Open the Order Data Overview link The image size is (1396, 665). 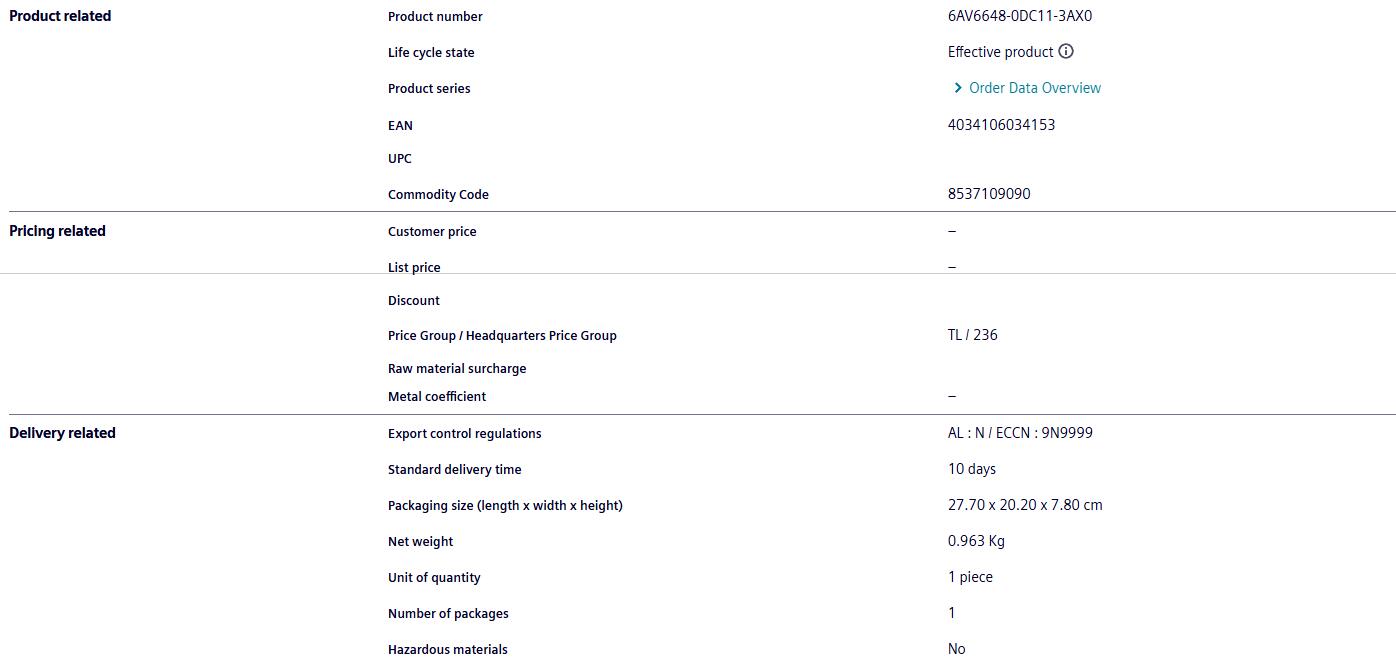pyautogui.click(x=1035, y=88)
